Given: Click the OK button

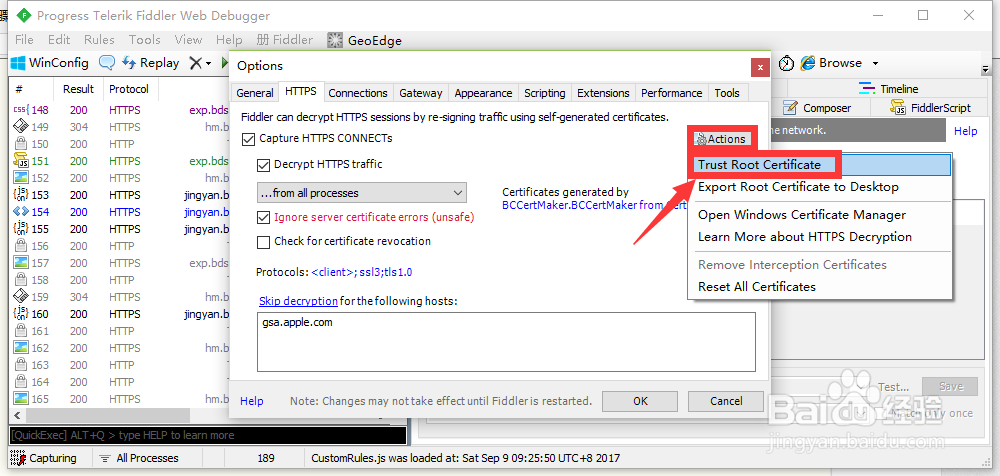Looking at the screenshot, I should 640,401.
